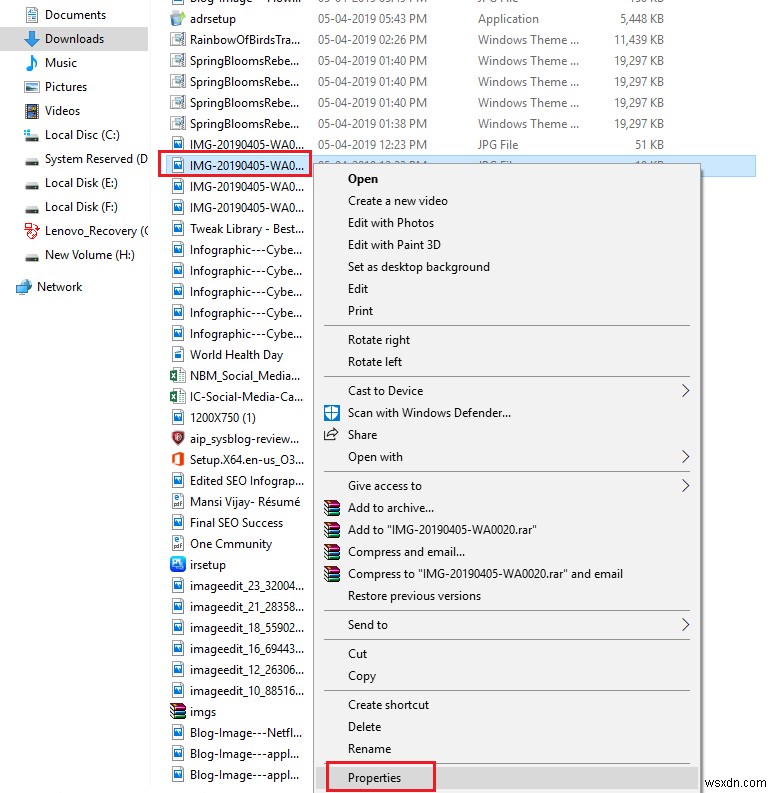
Task: Click the Pictures icon in sidebar
Action: [x=31, y=87]
